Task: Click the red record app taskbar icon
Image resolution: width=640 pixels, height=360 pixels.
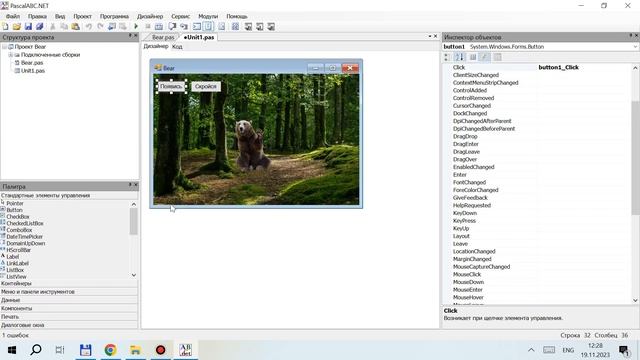Action: pos(160,350)
